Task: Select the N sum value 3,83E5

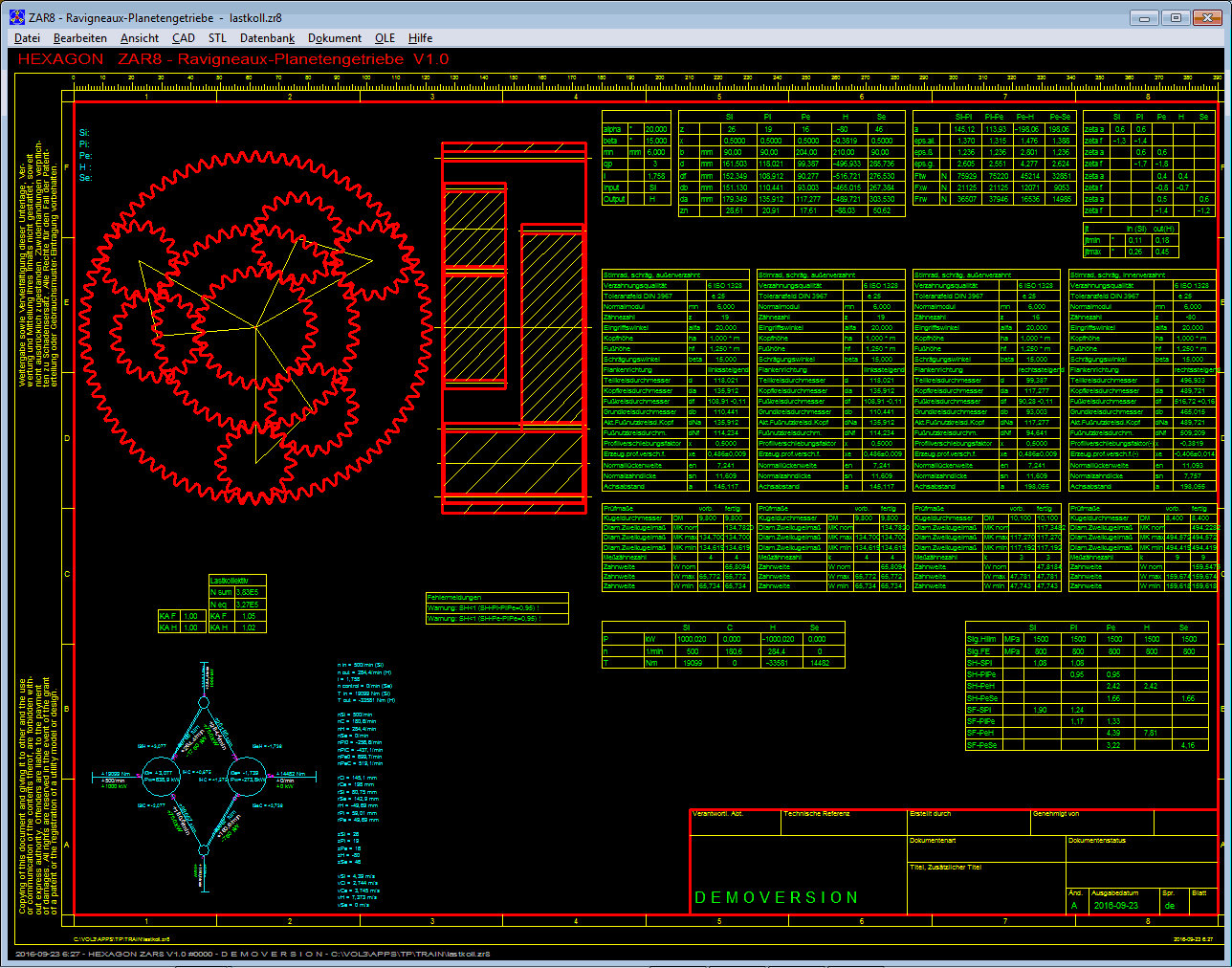Action: point(247,592)
